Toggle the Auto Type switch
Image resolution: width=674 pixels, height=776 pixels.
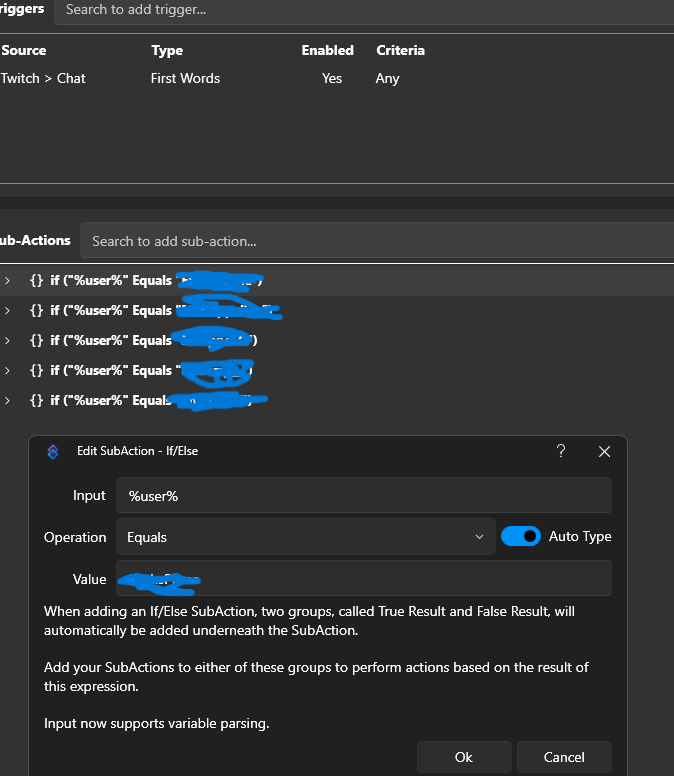(x=521, y=536)
